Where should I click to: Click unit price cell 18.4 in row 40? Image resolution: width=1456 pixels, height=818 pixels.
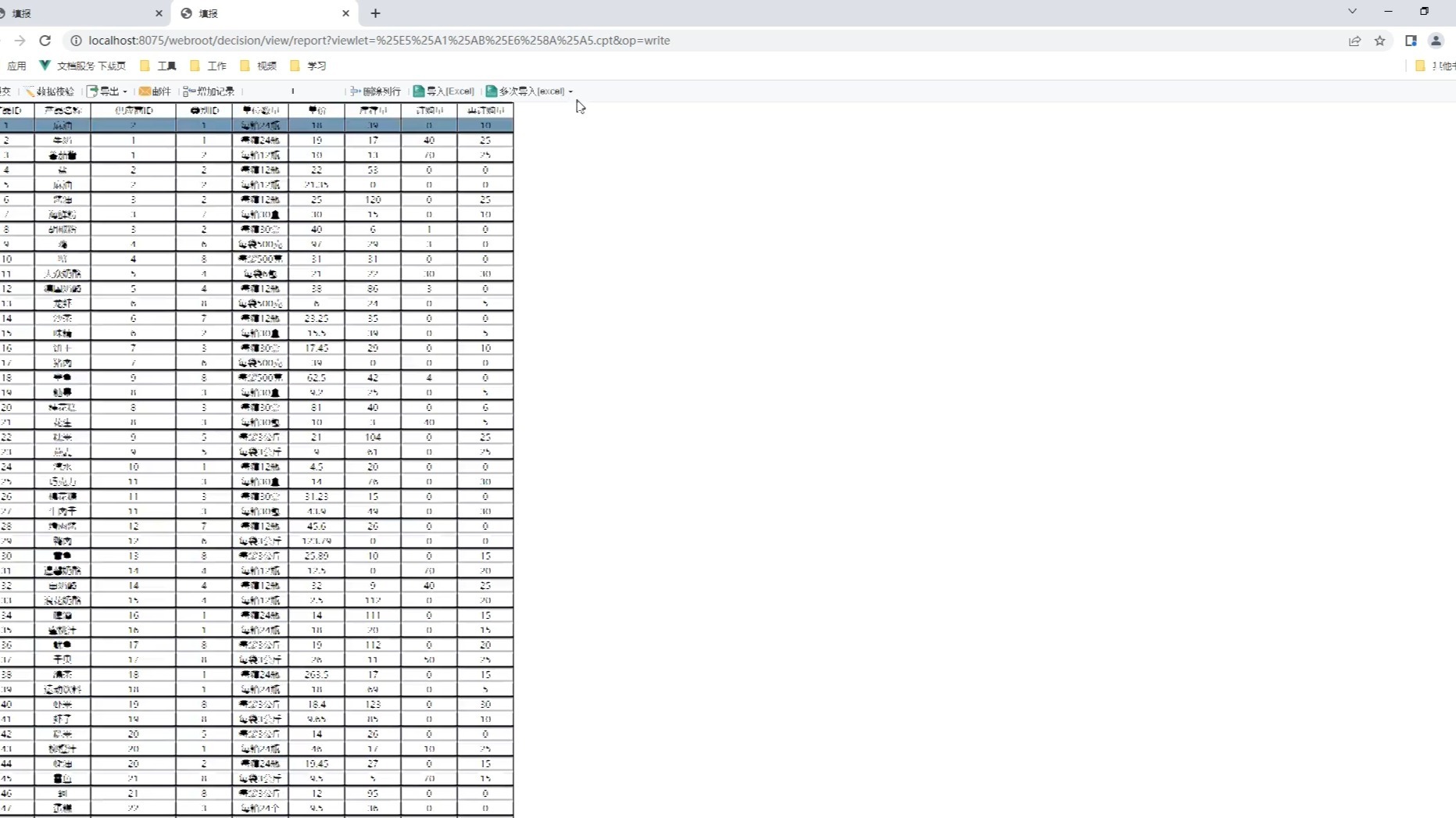click(317, 705)
